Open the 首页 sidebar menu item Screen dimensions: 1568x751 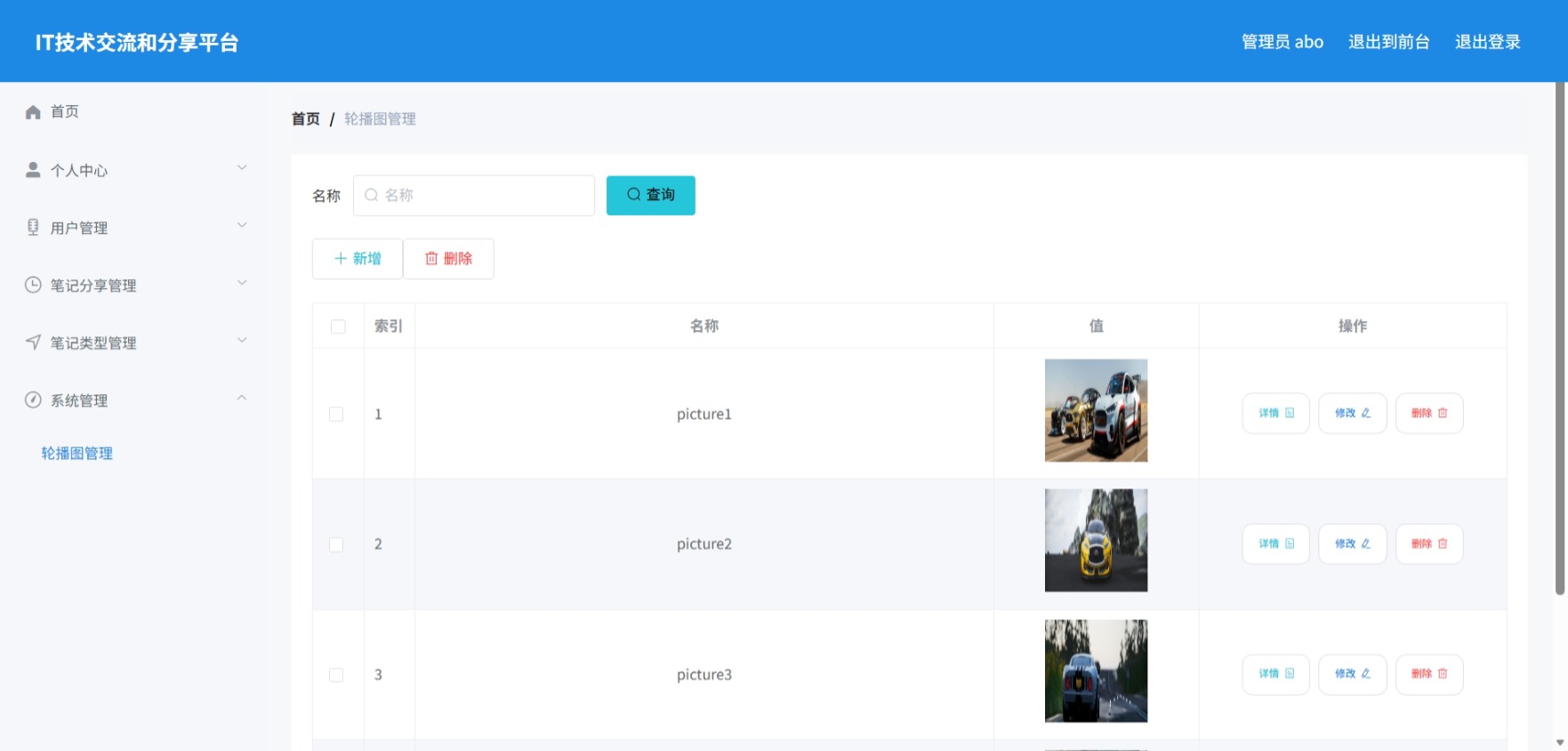click(x=133, y=112)
